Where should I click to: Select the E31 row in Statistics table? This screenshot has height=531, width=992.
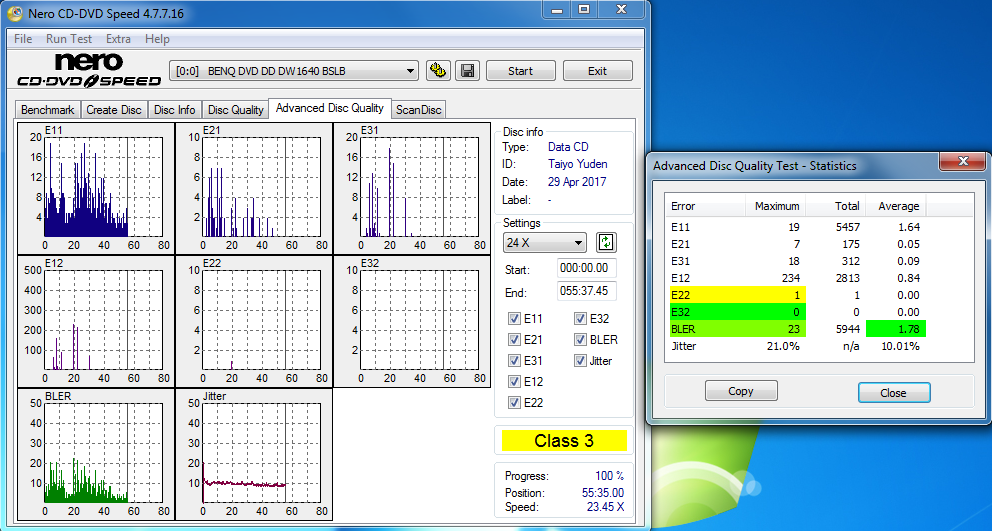pos(797,261)
